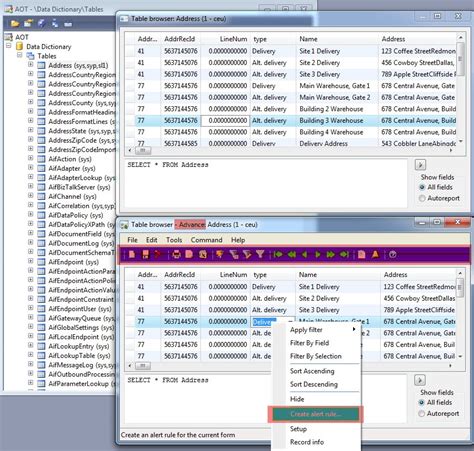Open the Edit menu
The width and height of the screenshot is (474, 451).
152,240
